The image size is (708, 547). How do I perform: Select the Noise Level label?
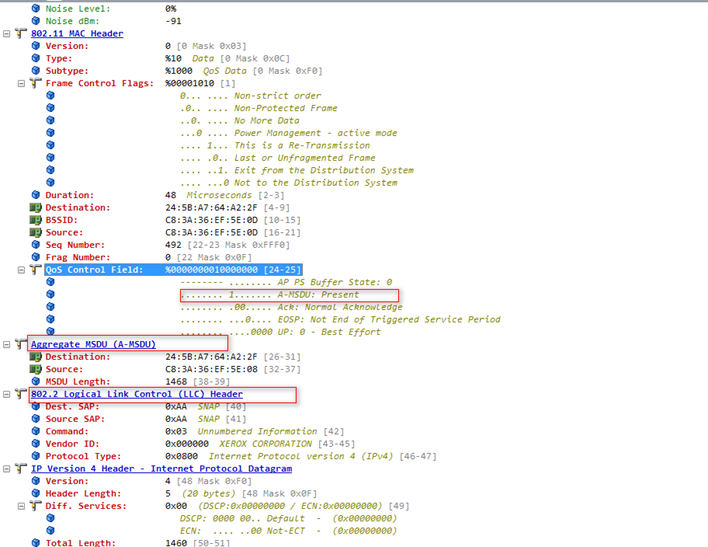[78, 9]
